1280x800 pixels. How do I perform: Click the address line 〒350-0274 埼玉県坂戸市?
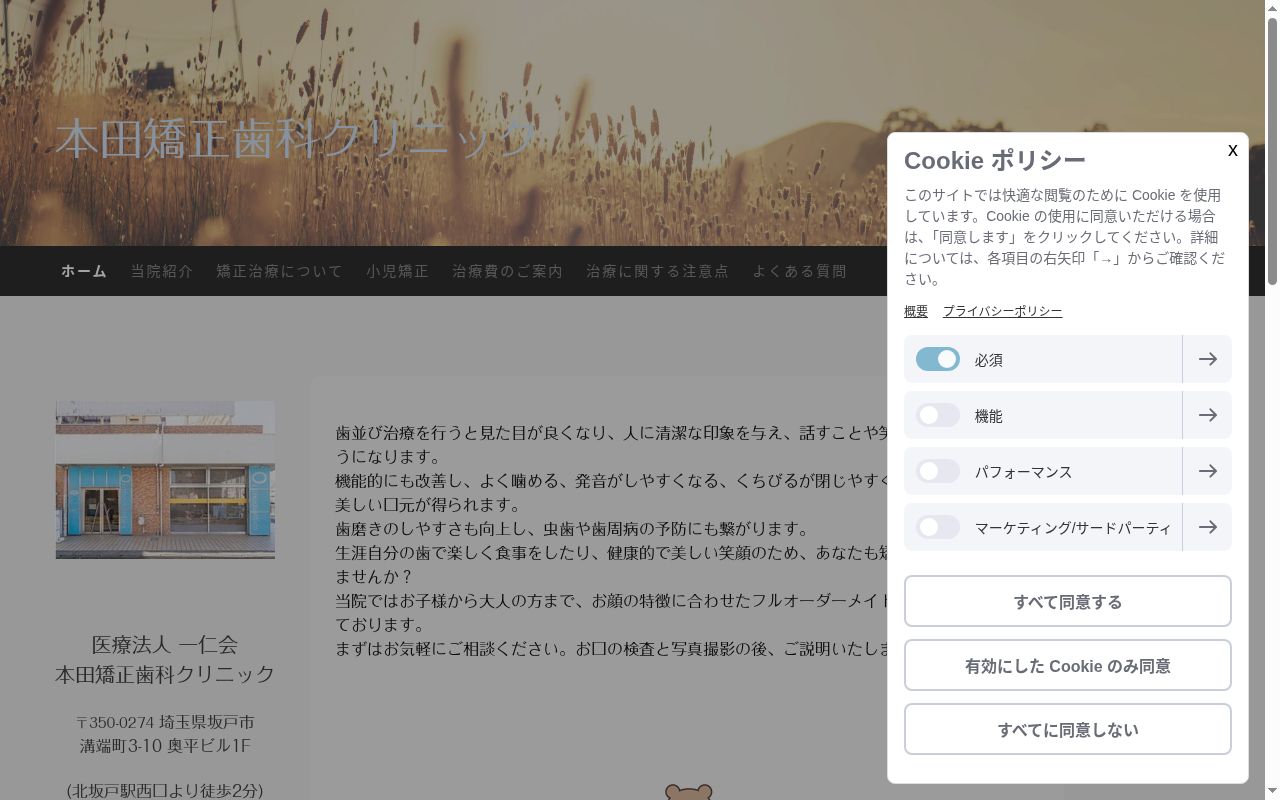point(165,722)
